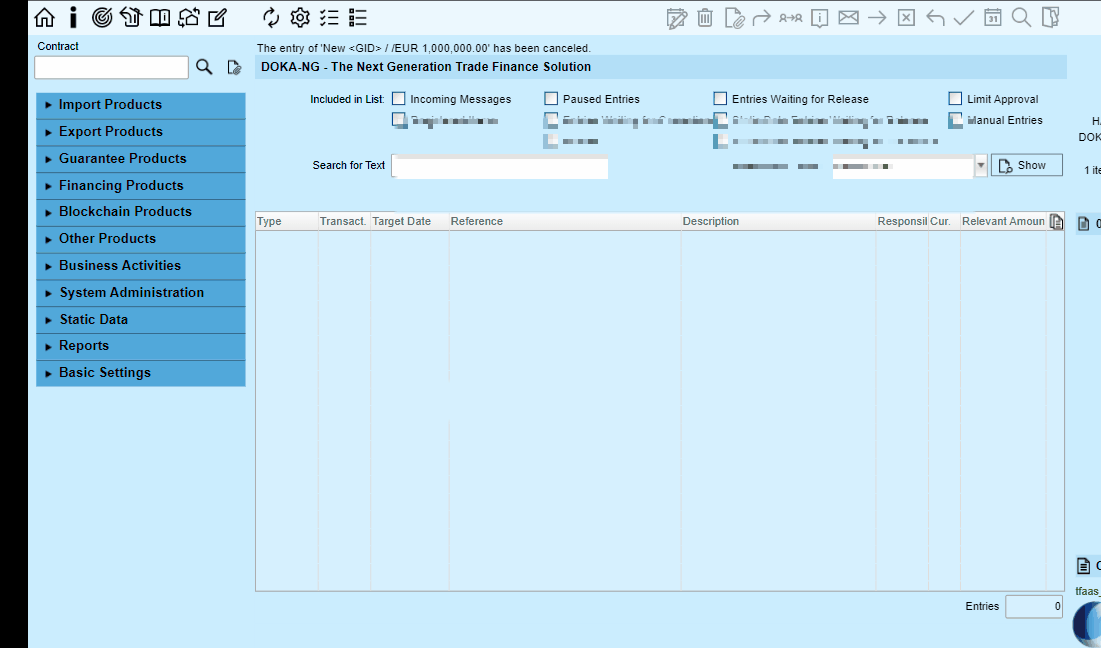Expand Blockchain Products in sidebar
This screenshot has width=1101, height=648.
coord(140,212)
